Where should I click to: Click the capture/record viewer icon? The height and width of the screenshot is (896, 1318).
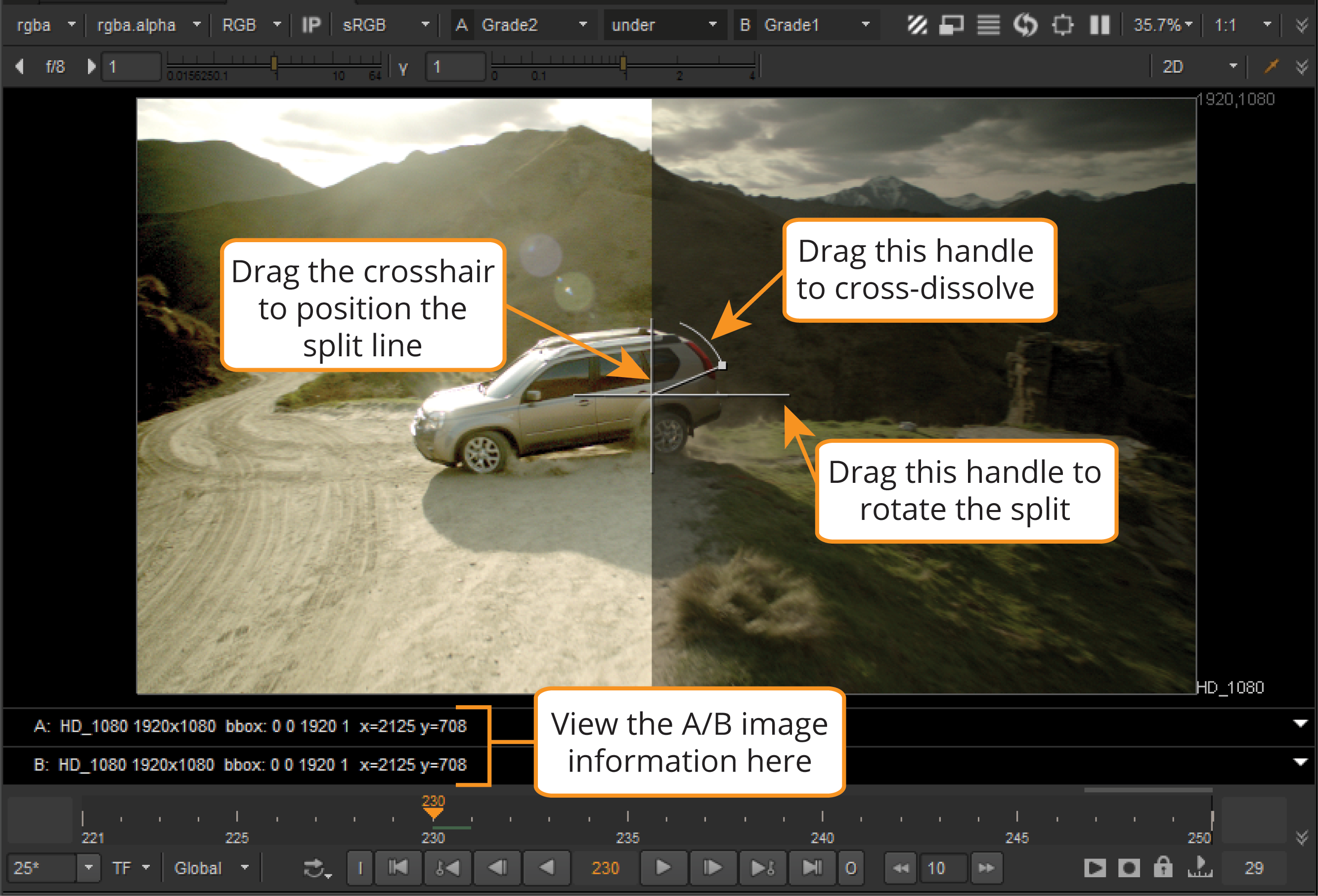1129,868
